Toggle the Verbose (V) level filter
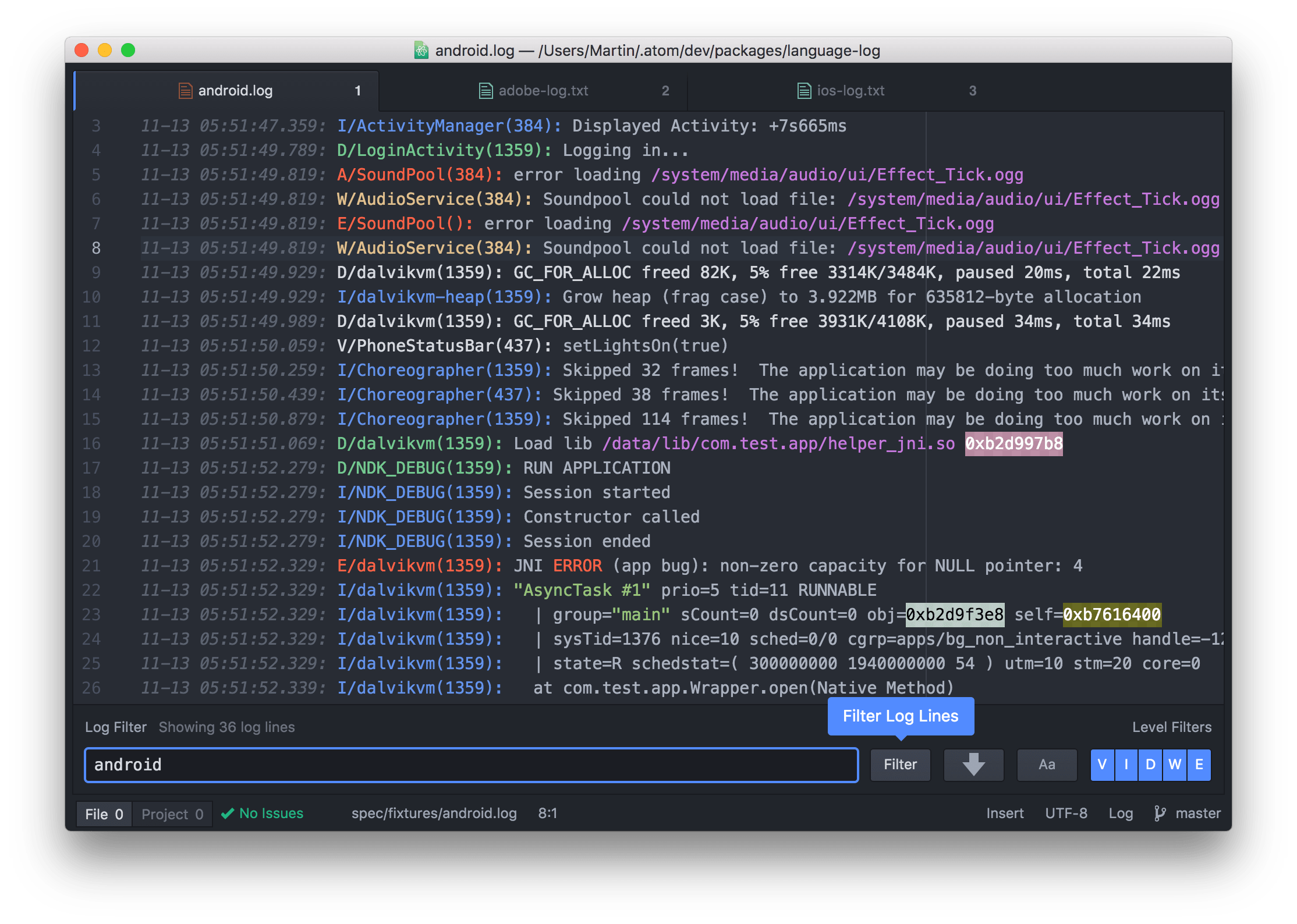Viewport: 1297px width, 924px height. pos(1102,765)
